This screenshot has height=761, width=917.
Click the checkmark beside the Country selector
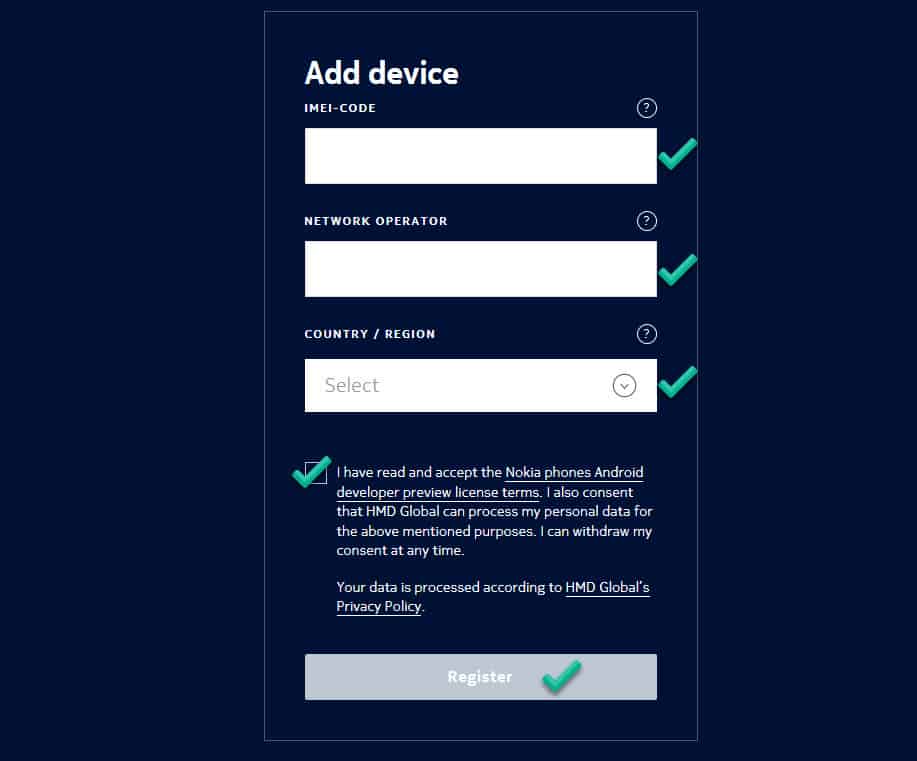click(x=677, y=381)
